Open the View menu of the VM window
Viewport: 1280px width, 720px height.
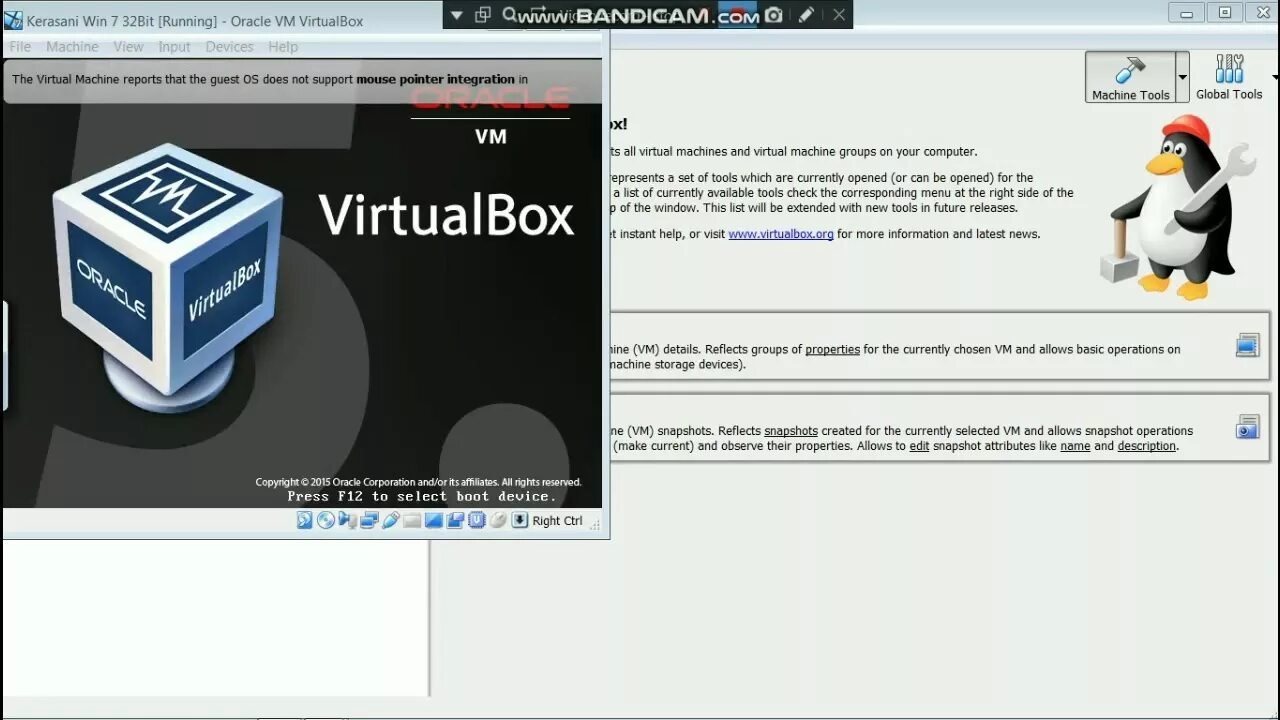[128, 47]
